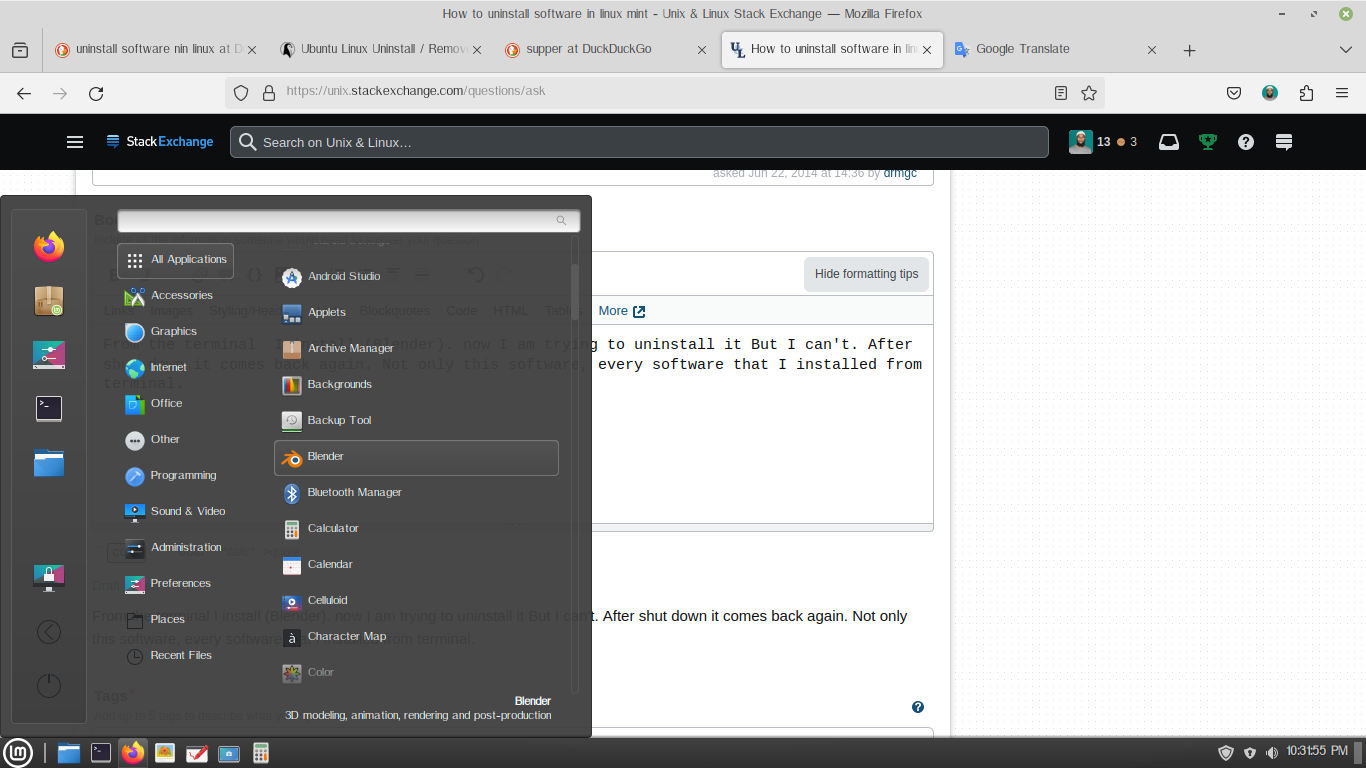Open Stack Exchange inbox icon
The image size is (1366, 768).
pyautogui.click(x=1169, y=142)
